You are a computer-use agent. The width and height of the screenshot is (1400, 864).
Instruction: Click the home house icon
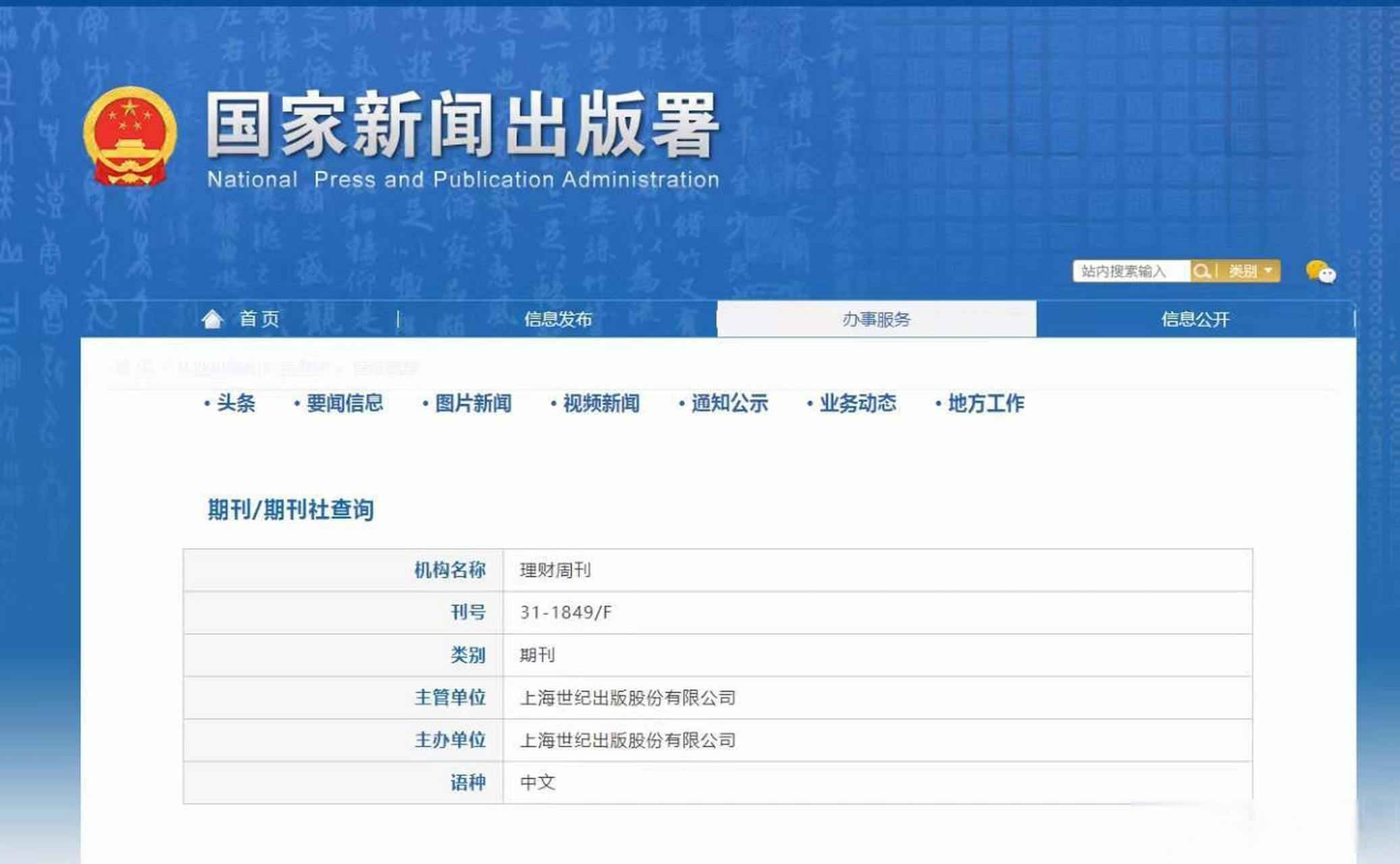tap(213, 319)
